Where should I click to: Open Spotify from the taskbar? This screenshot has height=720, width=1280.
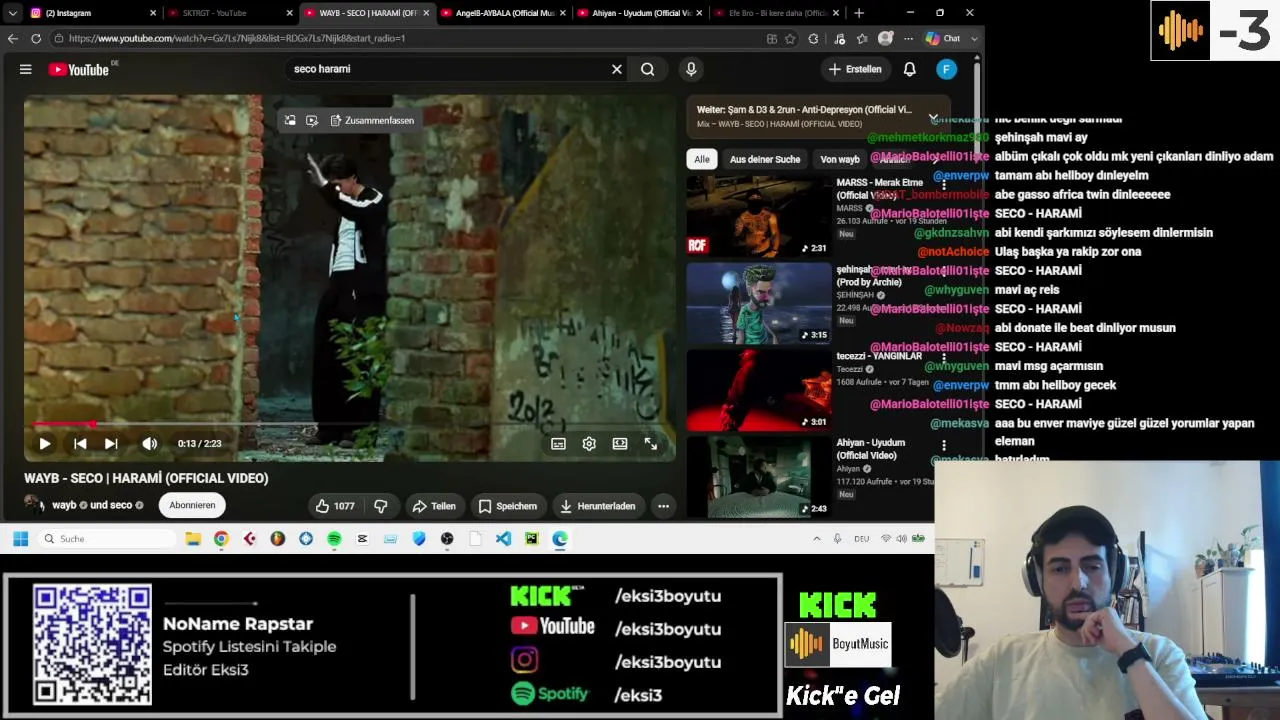click(x=334, y=539)
